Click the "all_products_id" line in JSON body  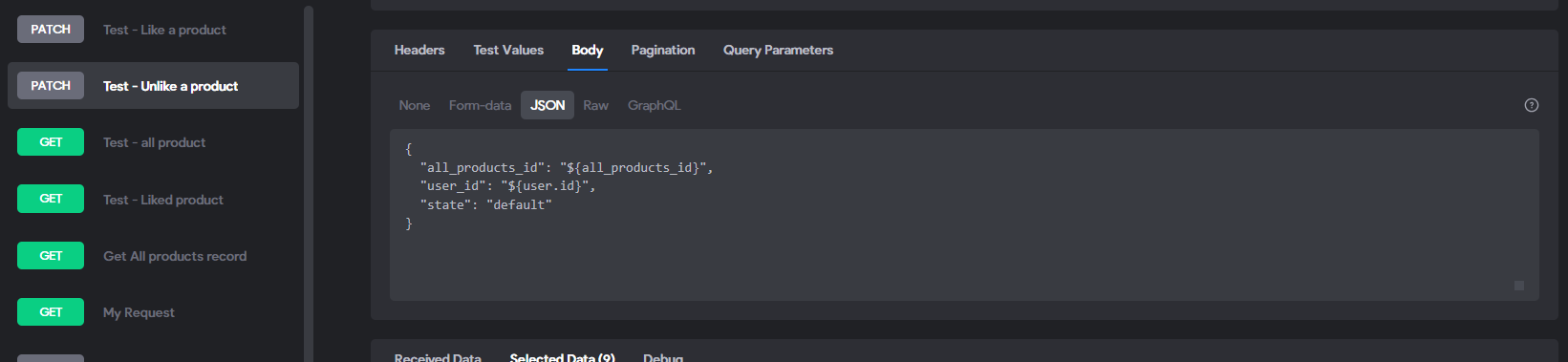[567, 168]
